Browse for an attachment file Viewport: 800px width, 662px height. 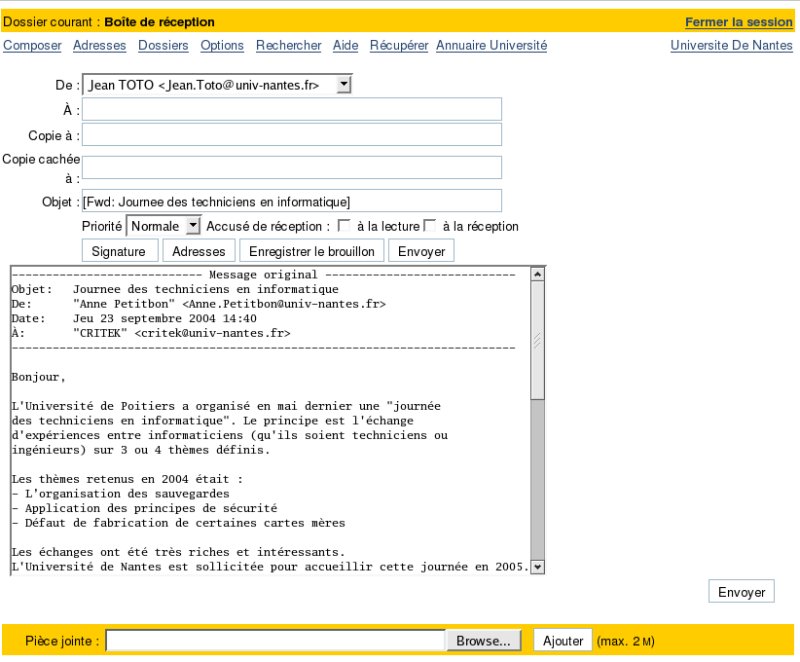483,640
